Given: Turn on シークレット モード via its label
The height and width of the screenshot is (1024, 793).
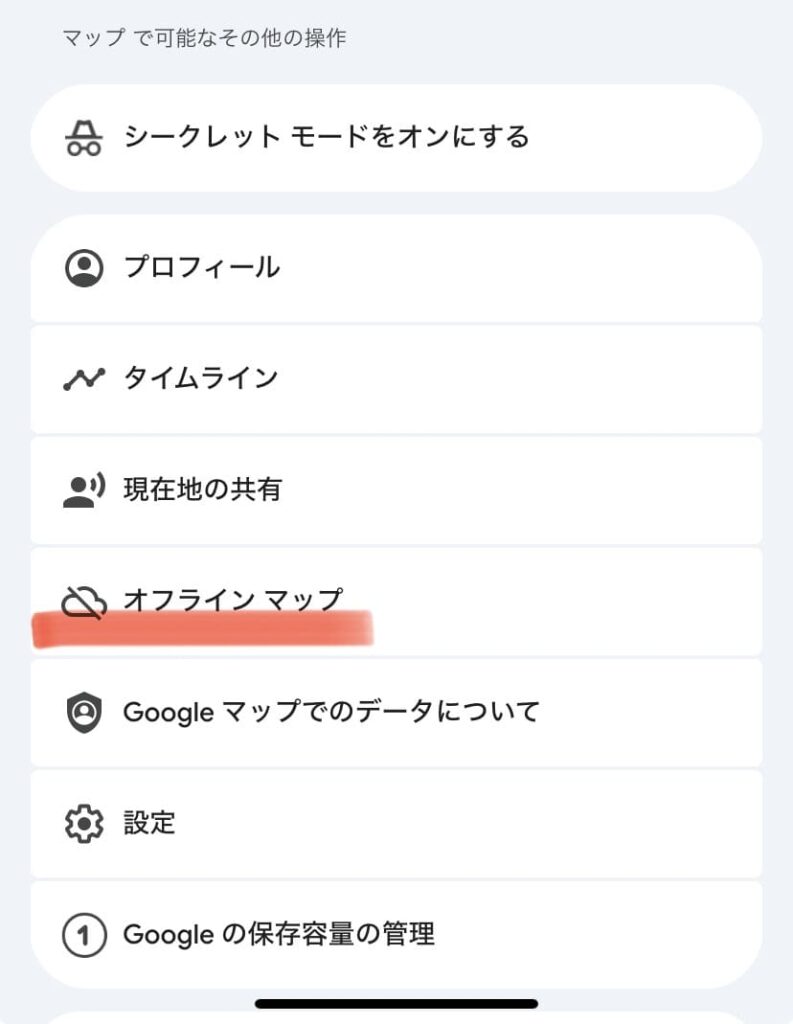Looking at the screenshot, I should (326, 137).
